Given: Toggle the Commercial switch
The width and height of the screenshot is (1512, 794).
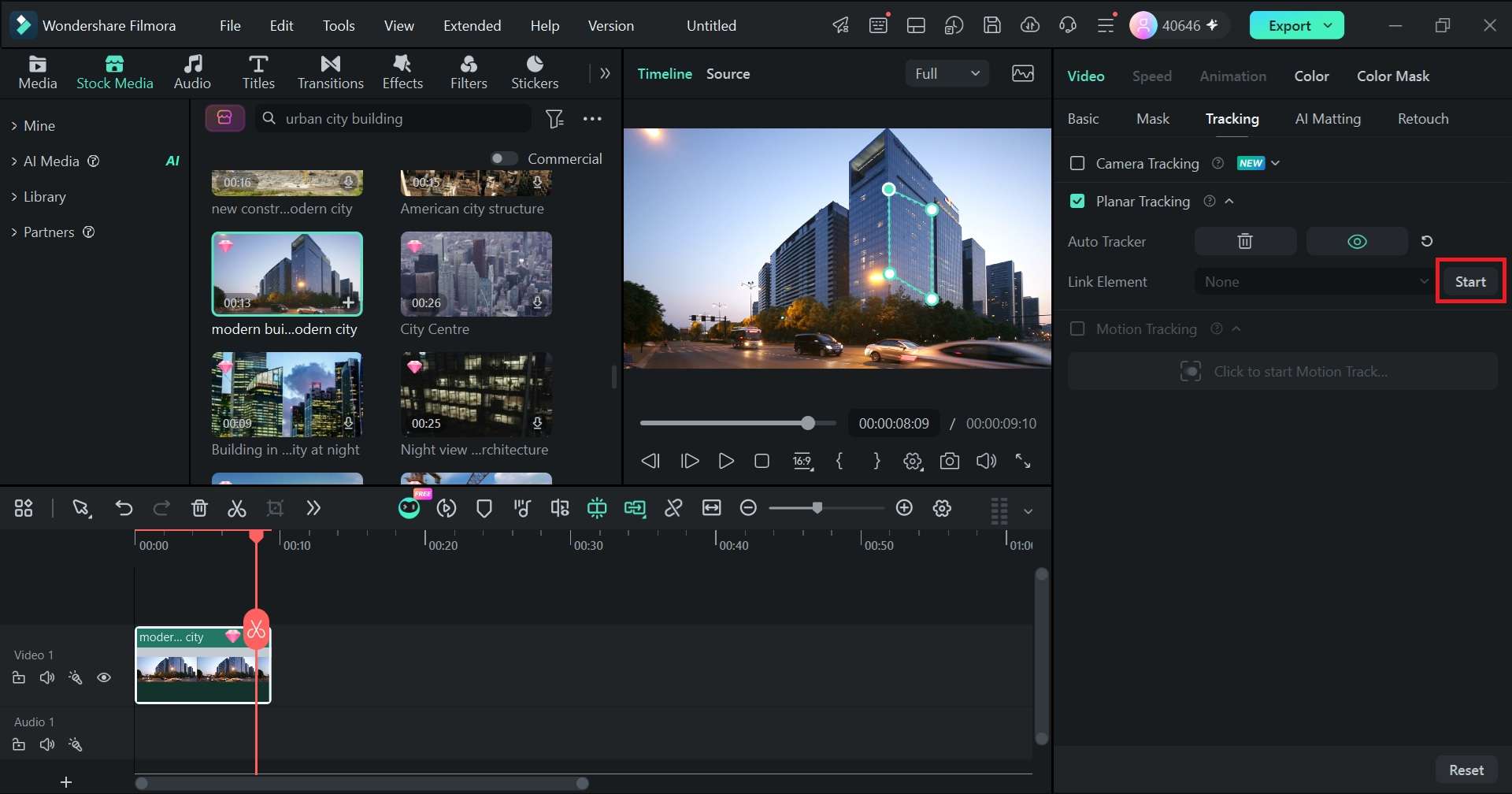Looking at the screenshot, I should [504, 158].
